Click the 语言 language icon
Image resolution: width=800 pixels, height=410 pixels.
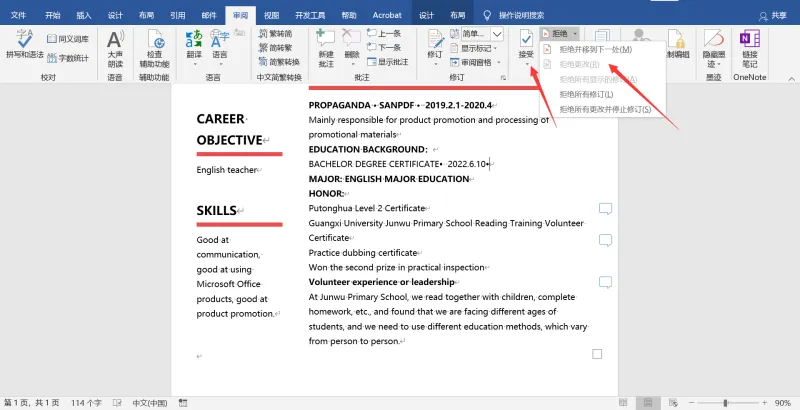pos(220,39)
